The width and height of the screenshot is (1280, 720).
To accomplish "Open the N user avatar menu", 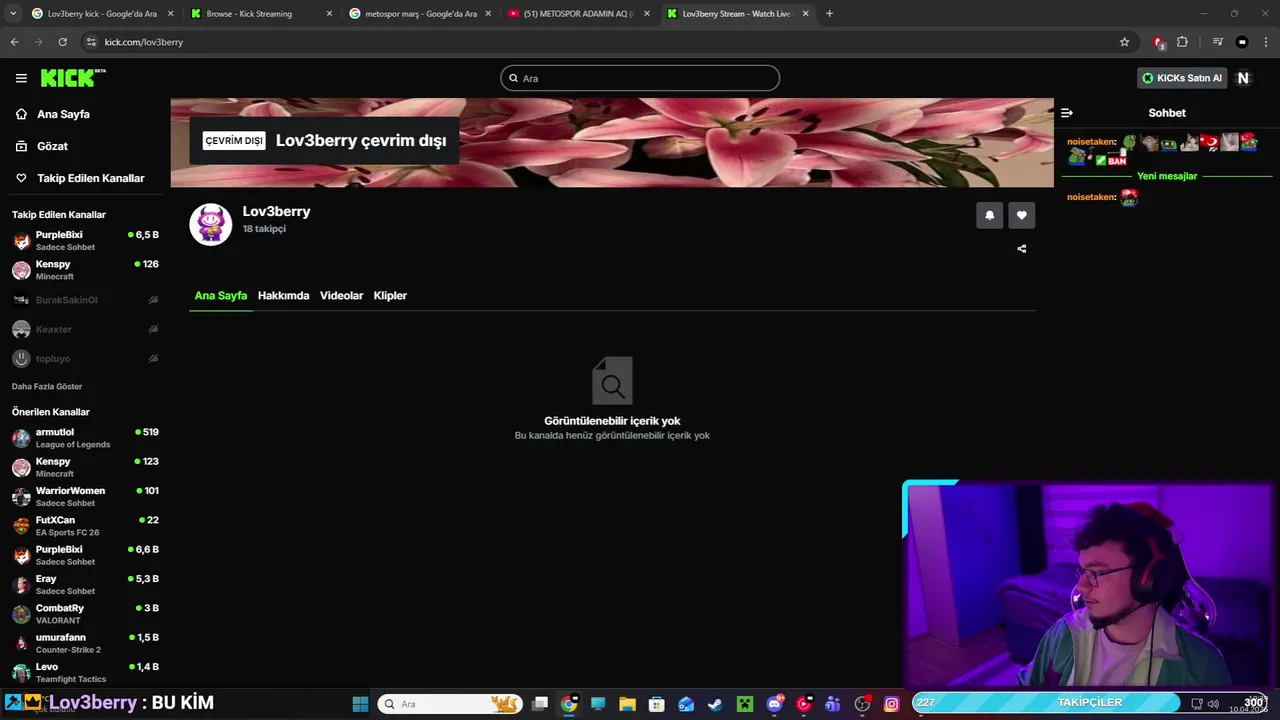I will (x=1243, y=78).
